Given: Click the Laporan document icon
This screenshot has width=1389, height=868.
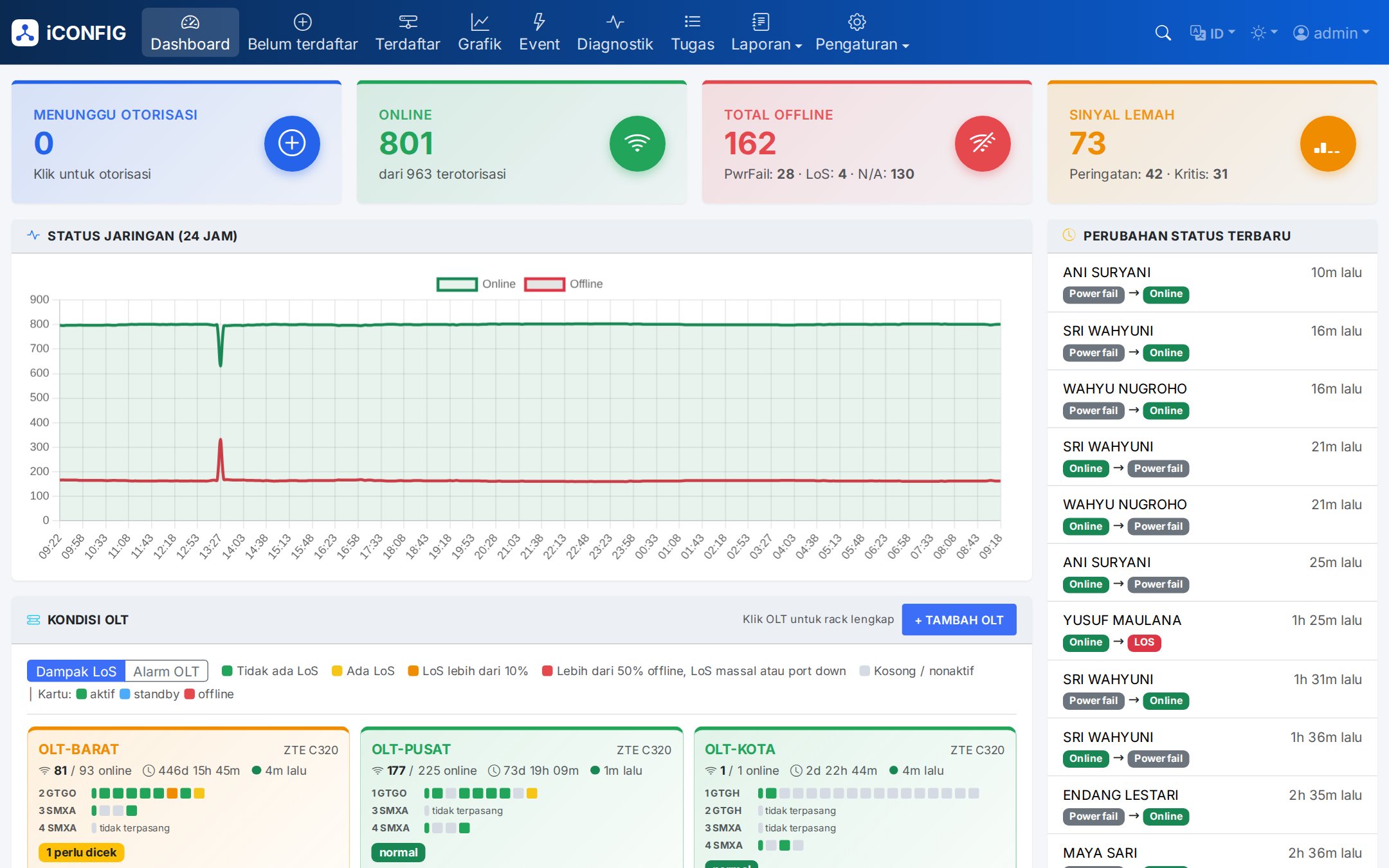Looking at the screenshot, I should (x=761, y=22).
